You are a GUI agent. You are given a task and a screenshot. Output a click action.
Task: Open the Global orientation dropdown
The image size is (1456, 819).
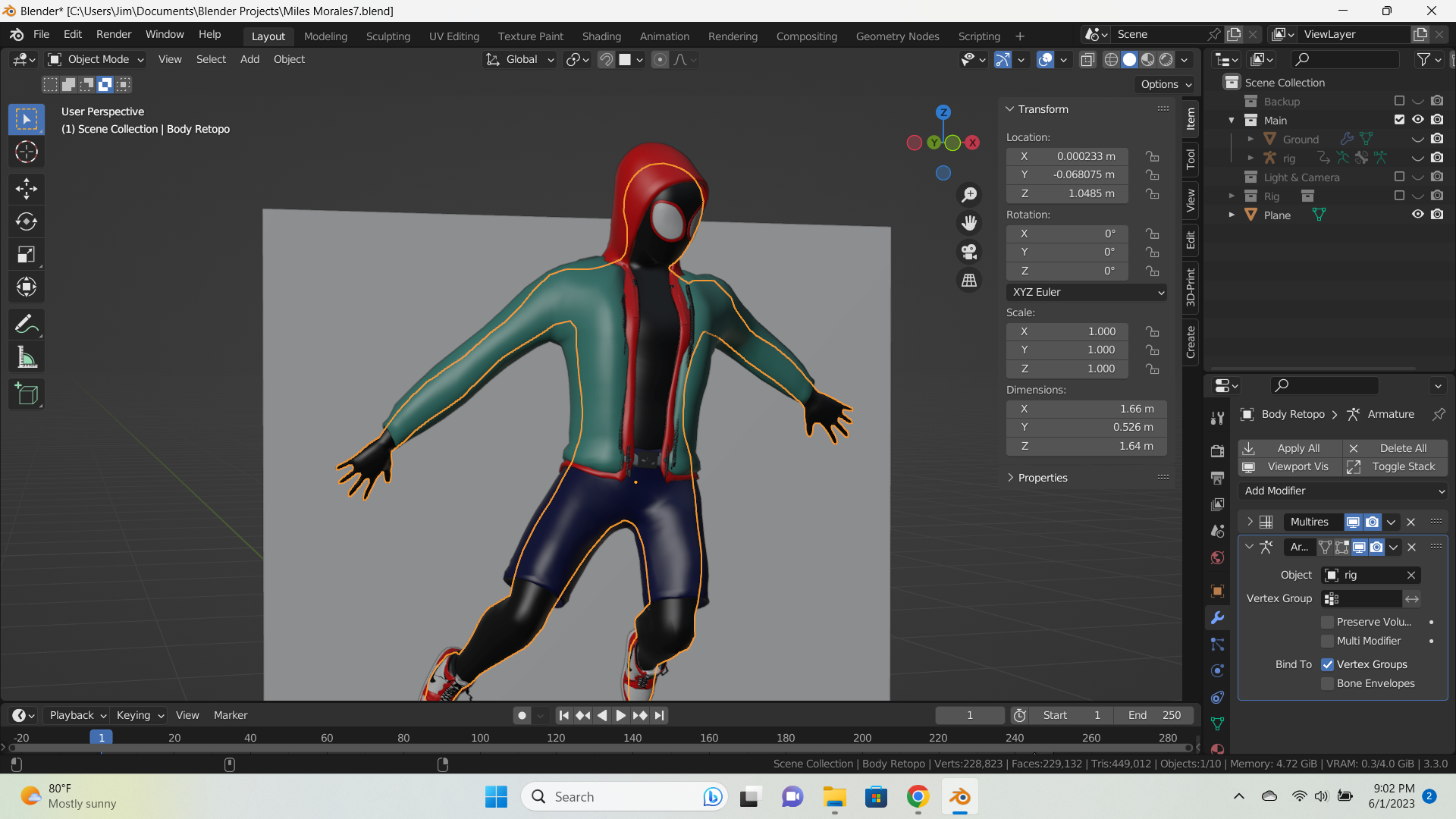[x=519, y=59]
